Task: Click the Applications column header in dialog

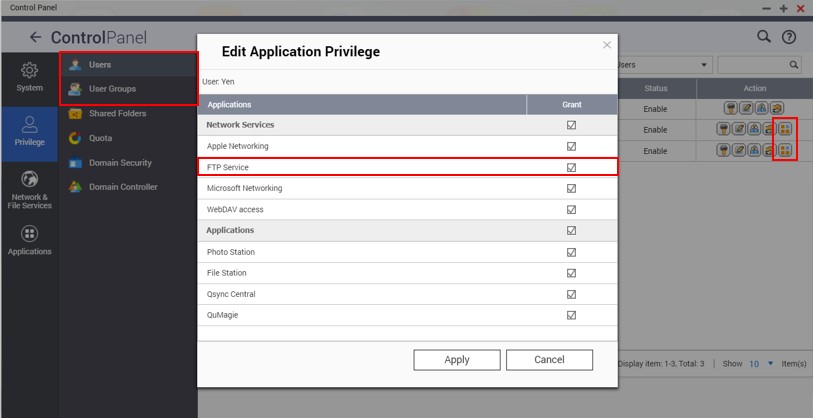Action: click(x=362, y=104)
